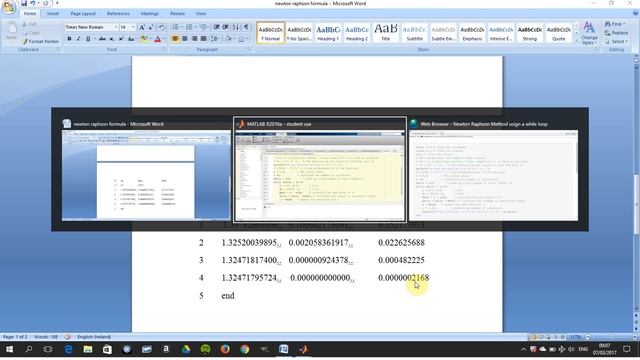Screen dimensions: 640x360
Task: Open the Times New Roman font dropdown
Action: coord(116,27)
